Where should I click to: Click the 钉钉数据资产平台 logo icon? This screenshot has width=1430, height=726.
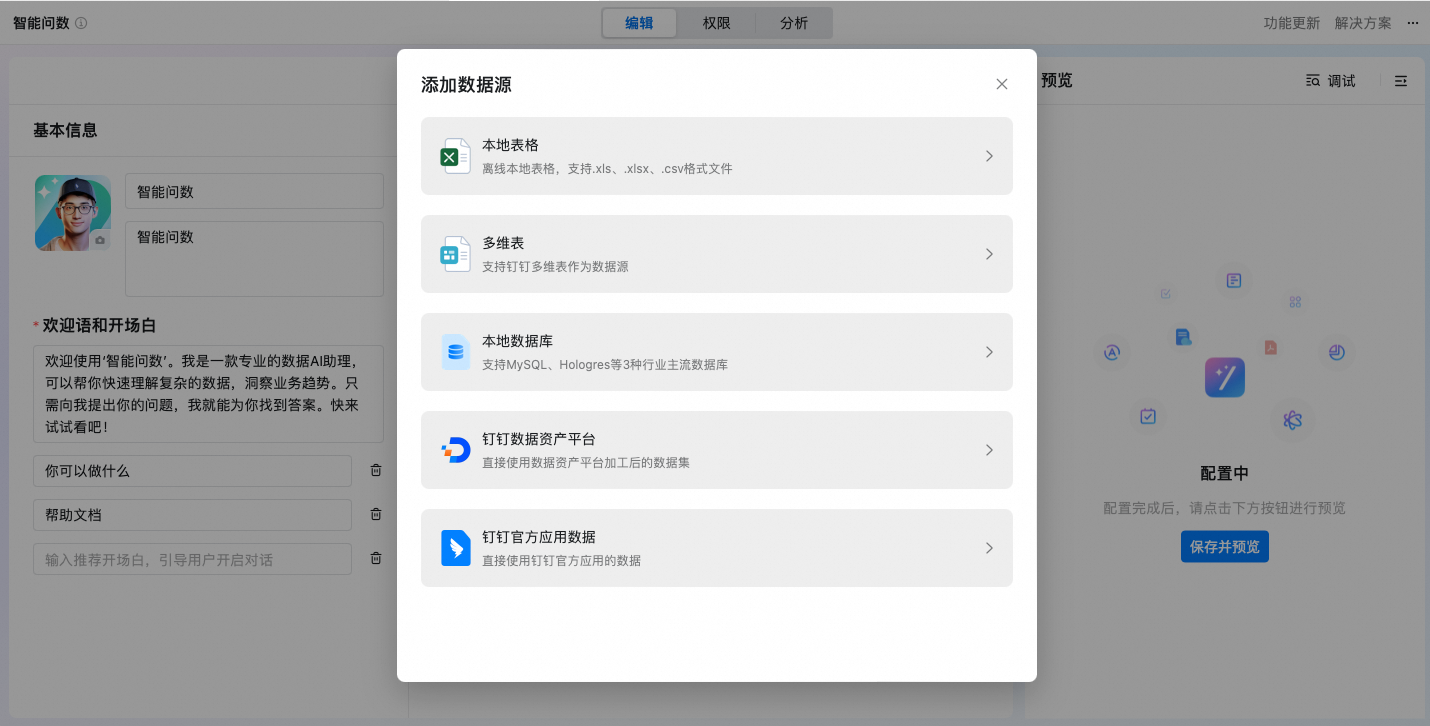coord(456,450)
